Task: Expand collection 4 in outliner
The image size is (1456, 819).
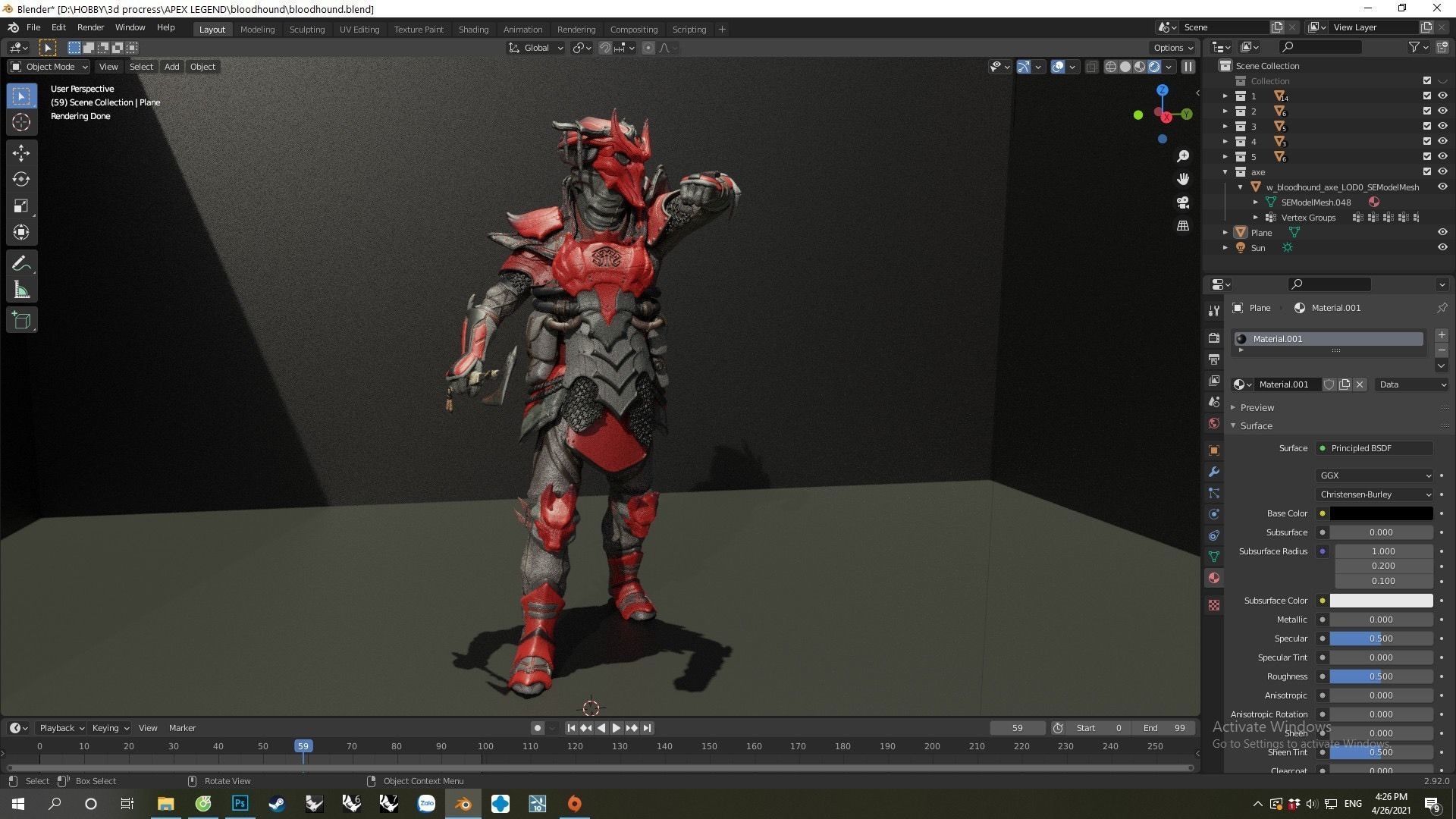Action: click(1225, 142)
